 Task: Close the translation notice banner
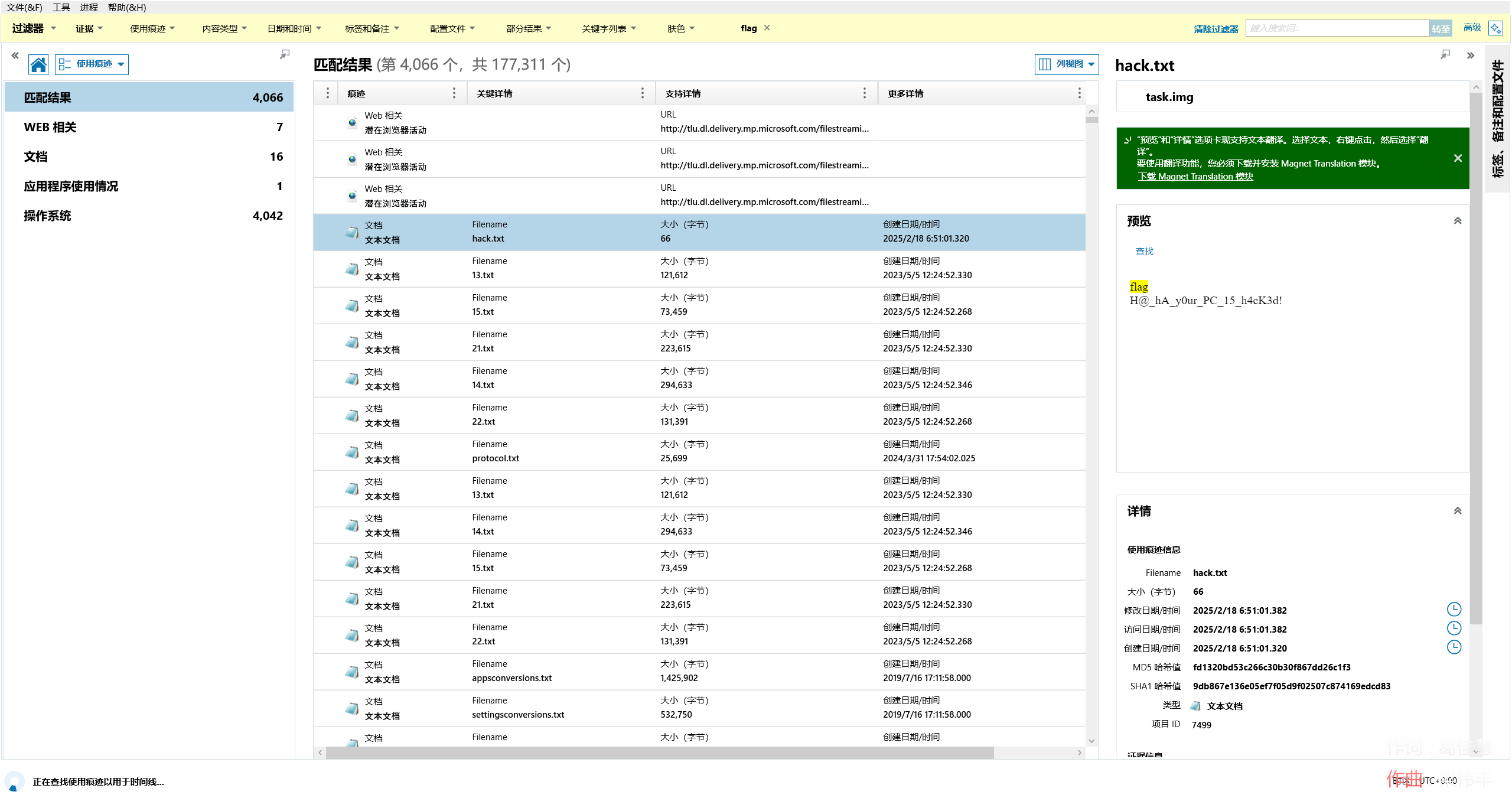tap(1458, 158)
